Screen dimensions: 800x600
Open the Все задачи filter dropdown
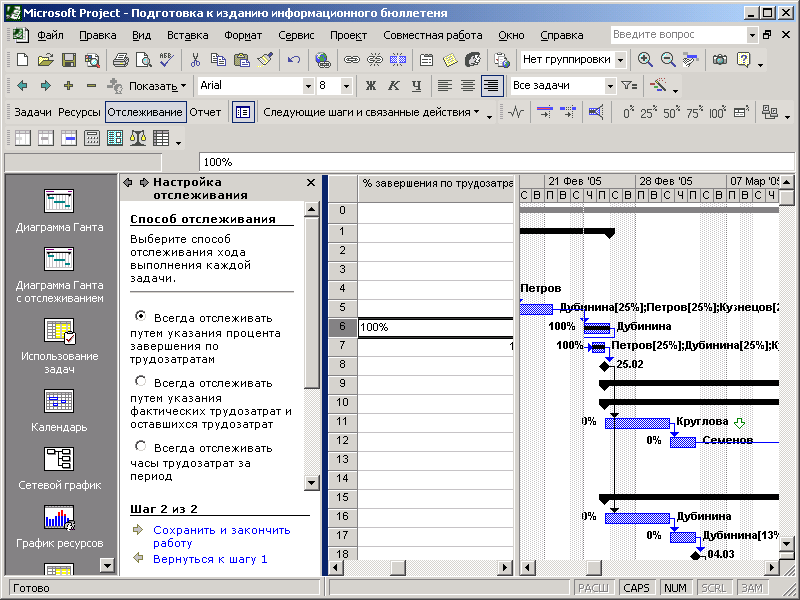(x=610, y=86)
